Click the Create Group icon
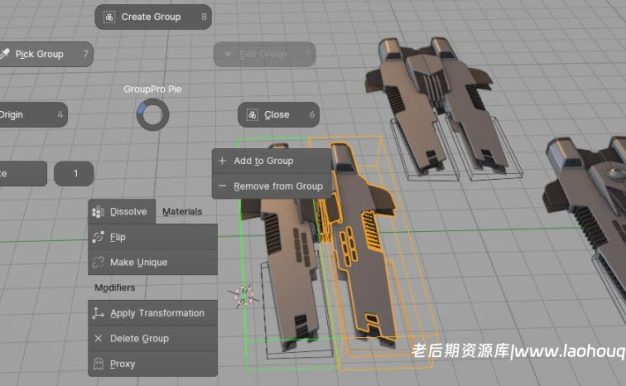The height and width of the screenshot is (386, 626). click(x=109, y=17)
